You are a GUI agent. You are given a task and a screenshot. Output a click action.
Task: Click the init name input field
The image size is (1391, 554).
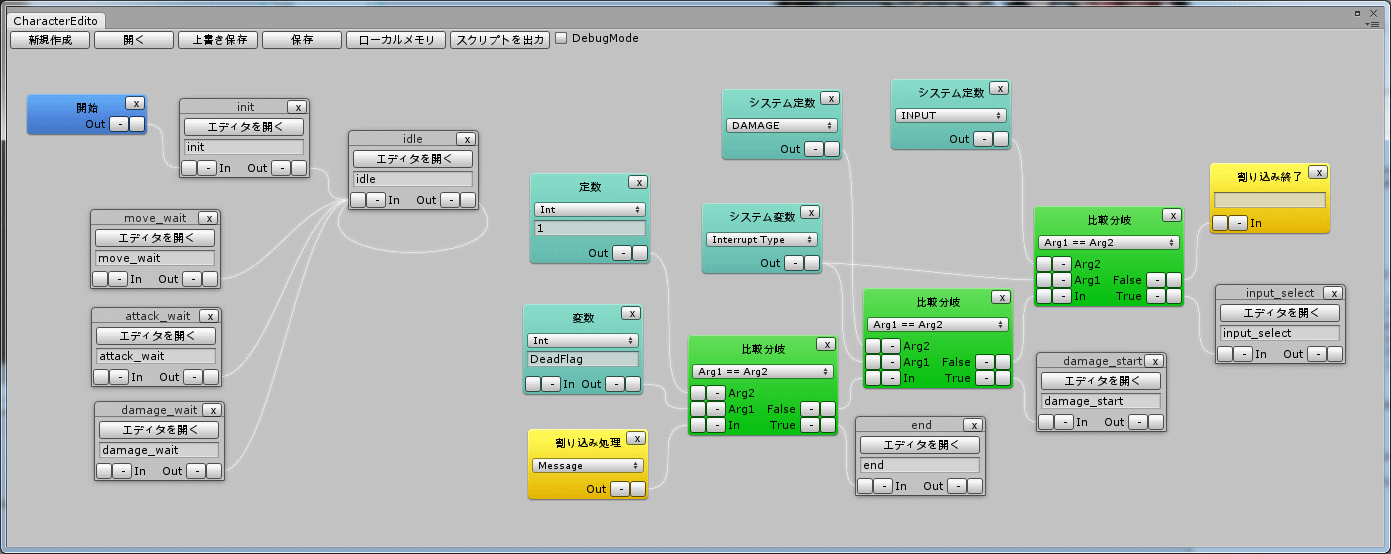pyautogui.click(x=244, y=147)
